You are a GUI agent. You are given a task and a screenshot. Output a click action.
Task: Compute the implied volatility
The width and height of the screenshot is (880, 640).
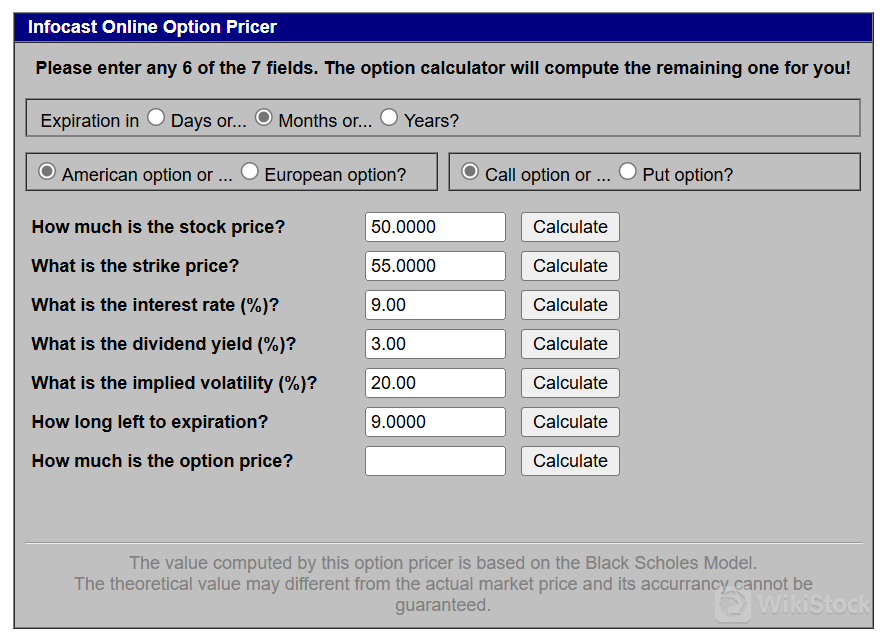tap(570, 383)
